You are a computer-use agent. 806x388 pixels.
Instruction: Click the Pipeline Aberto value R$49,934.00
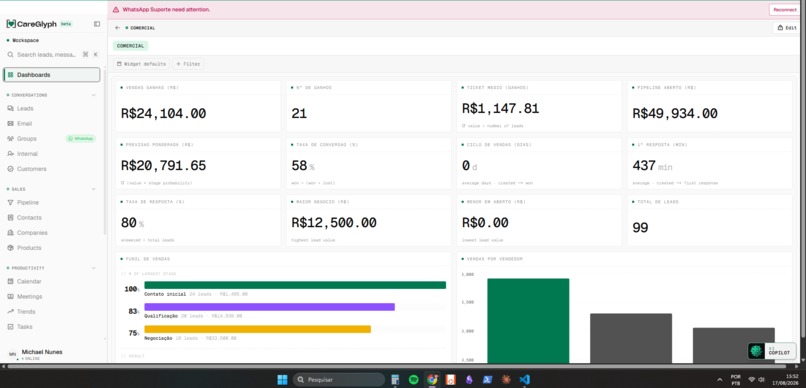coord(675,114)
